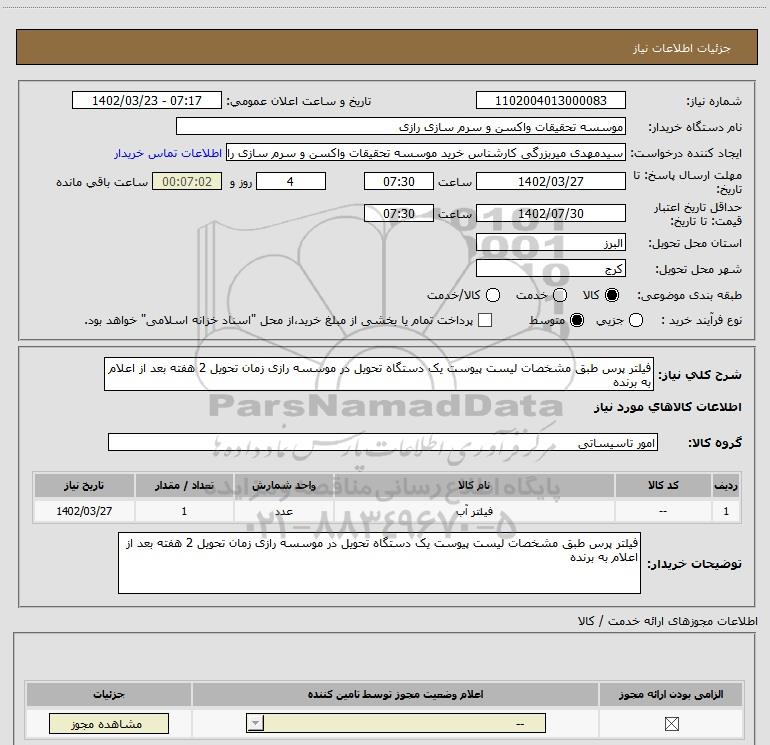This screenshot has height=745, width=770.
Task: Select the خدمت radio button
Action: [560, 295]
